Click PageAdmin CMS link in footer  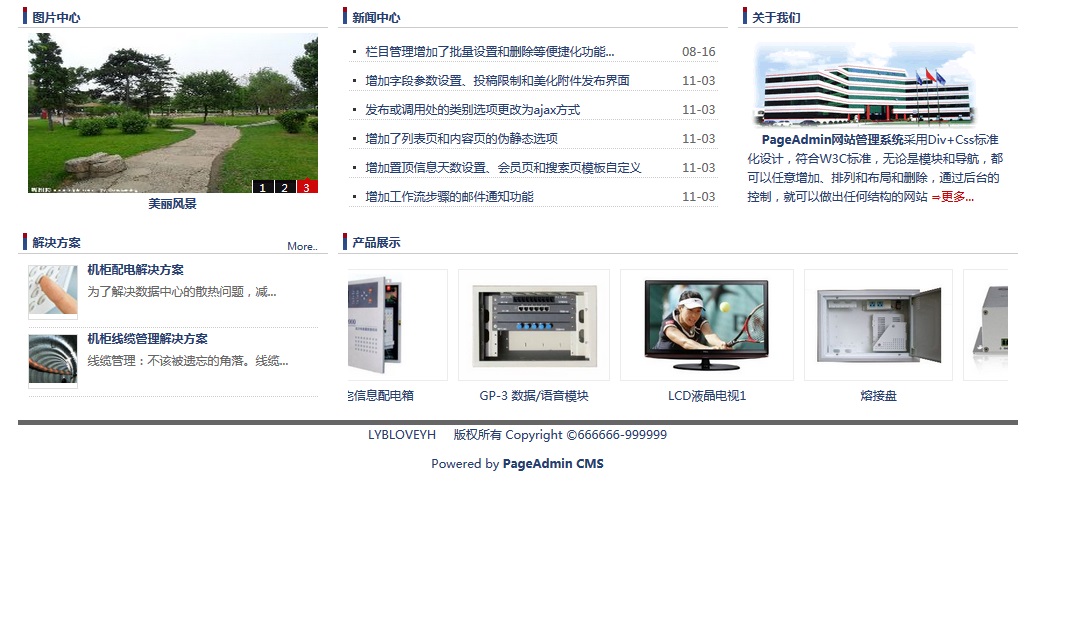coord(553,464)
